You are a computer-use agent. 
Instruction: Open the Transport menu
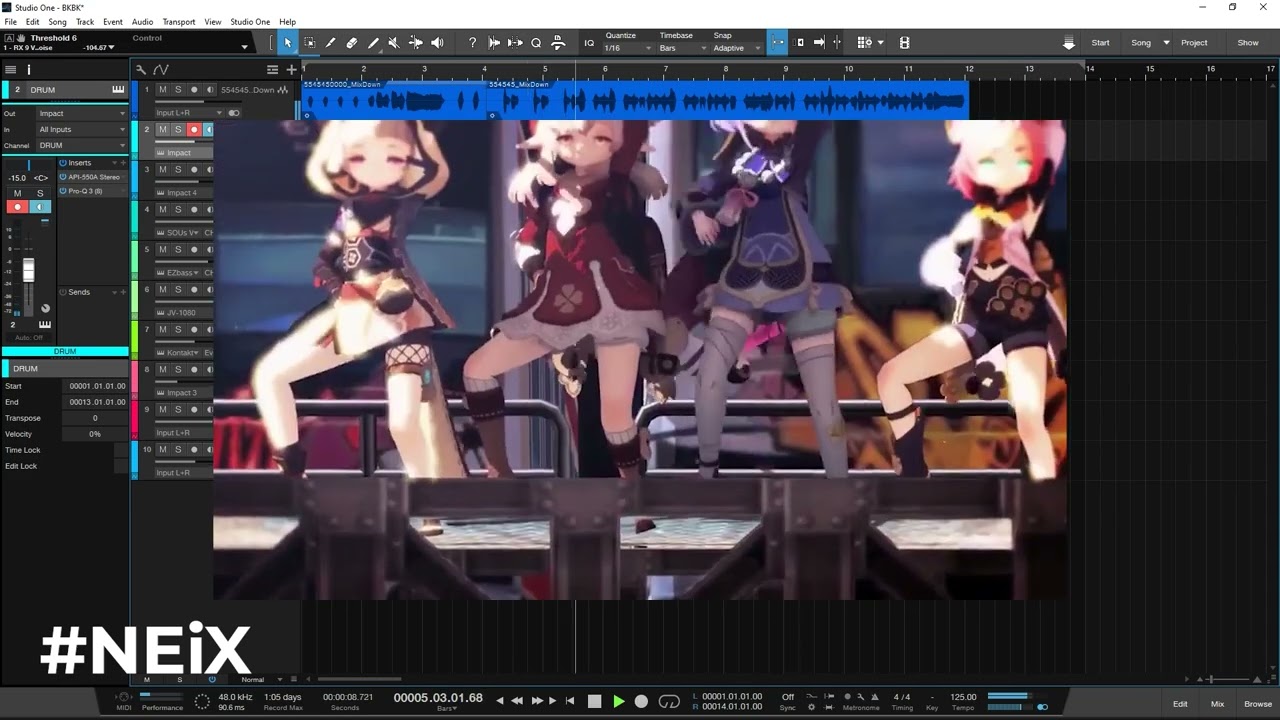click(x=179, y=21)
